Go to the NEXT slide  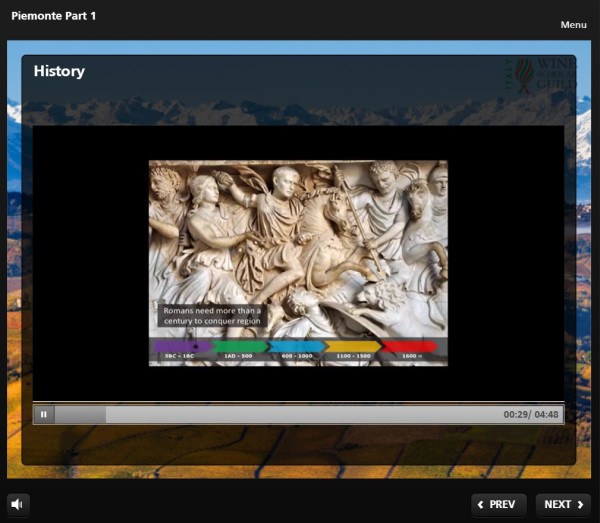tap(563, 504)
